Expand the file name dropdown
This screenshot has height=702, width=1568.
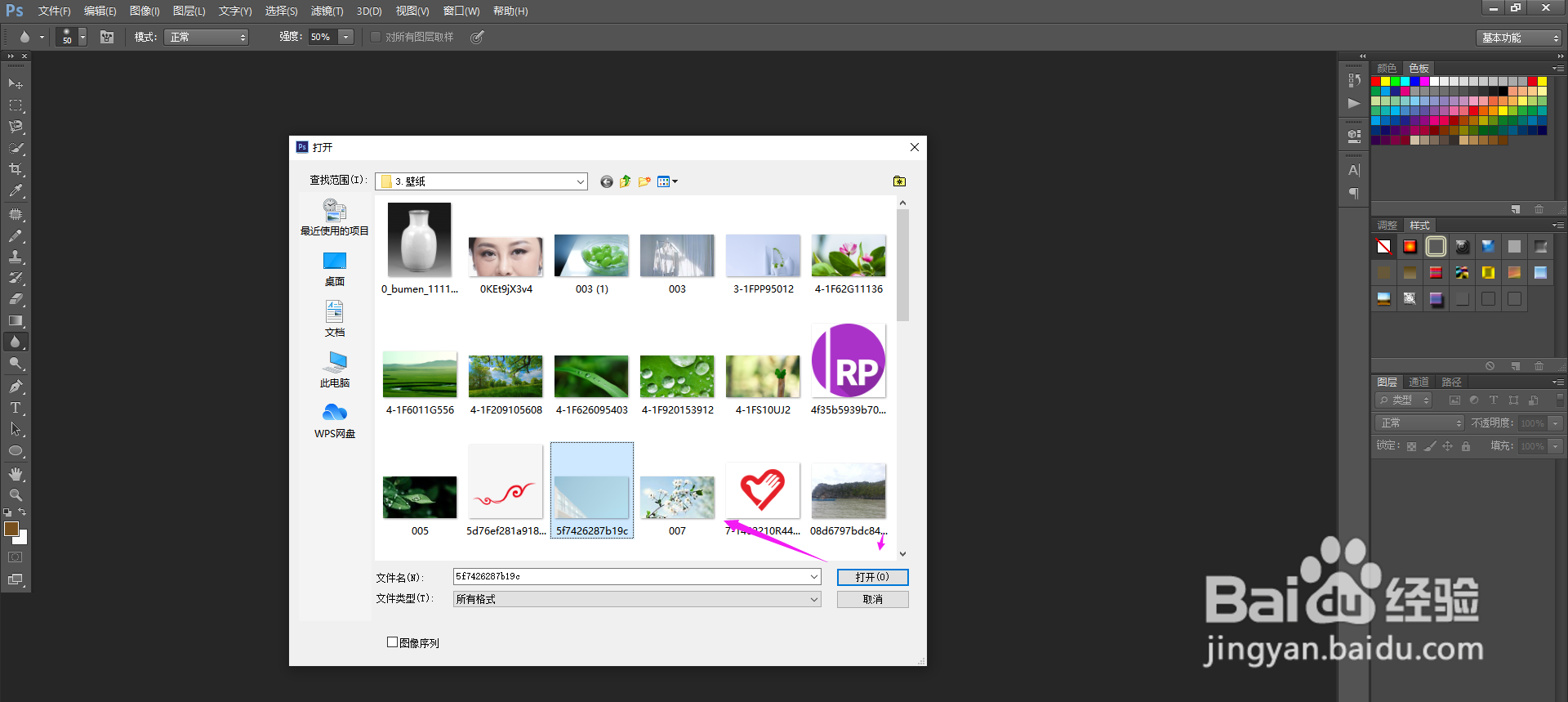pyautogui.click(x=814, y=577)
